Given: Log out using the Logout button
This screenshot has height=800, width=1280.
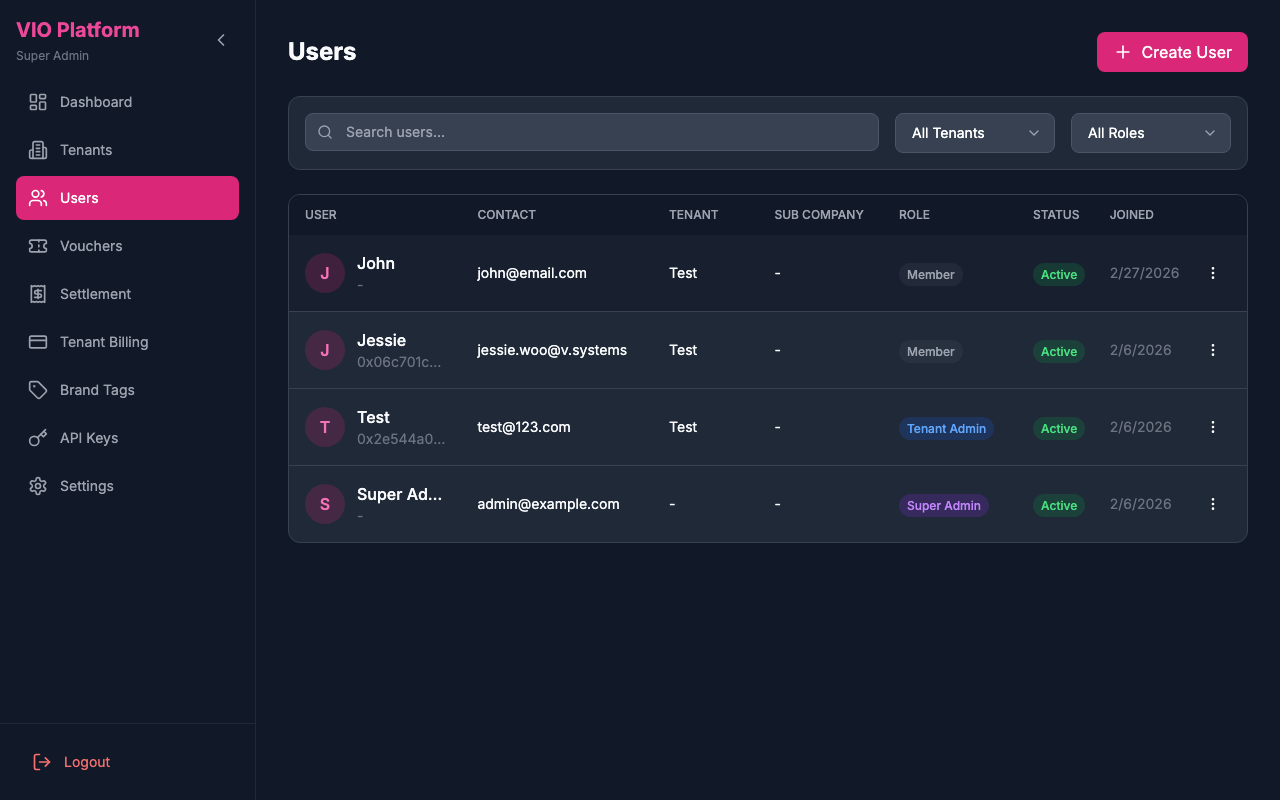Looking at the screenshot, I should 72,762.
